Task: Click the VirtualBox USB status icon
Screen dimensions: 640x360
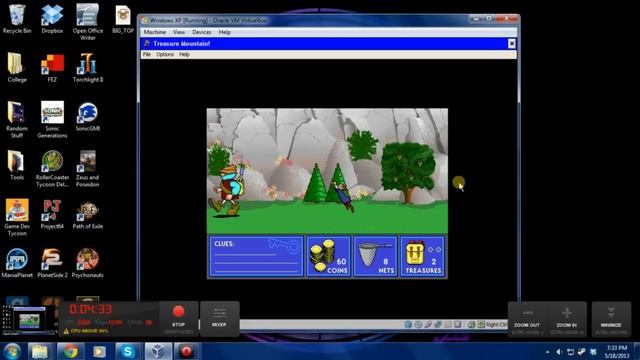Action: [427, 324]
